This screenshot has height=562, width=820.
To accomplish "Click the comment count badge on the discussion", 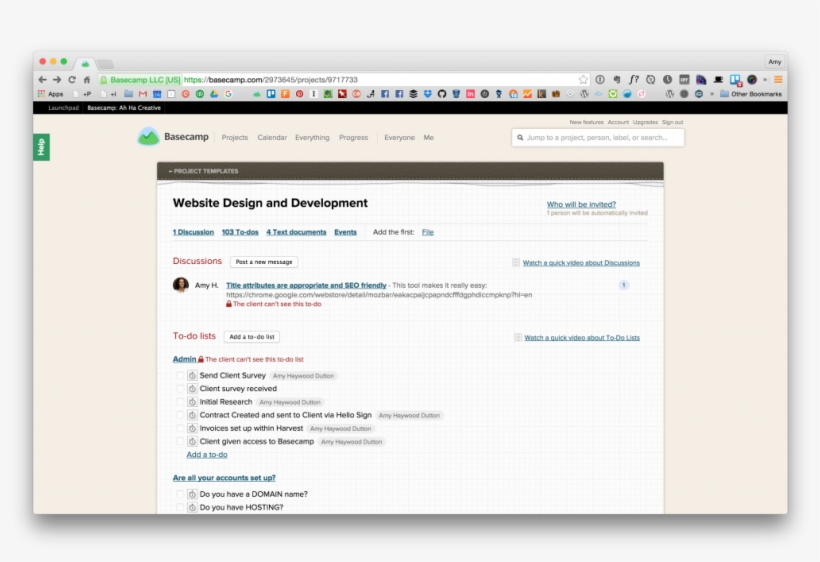I will (623, 285).
